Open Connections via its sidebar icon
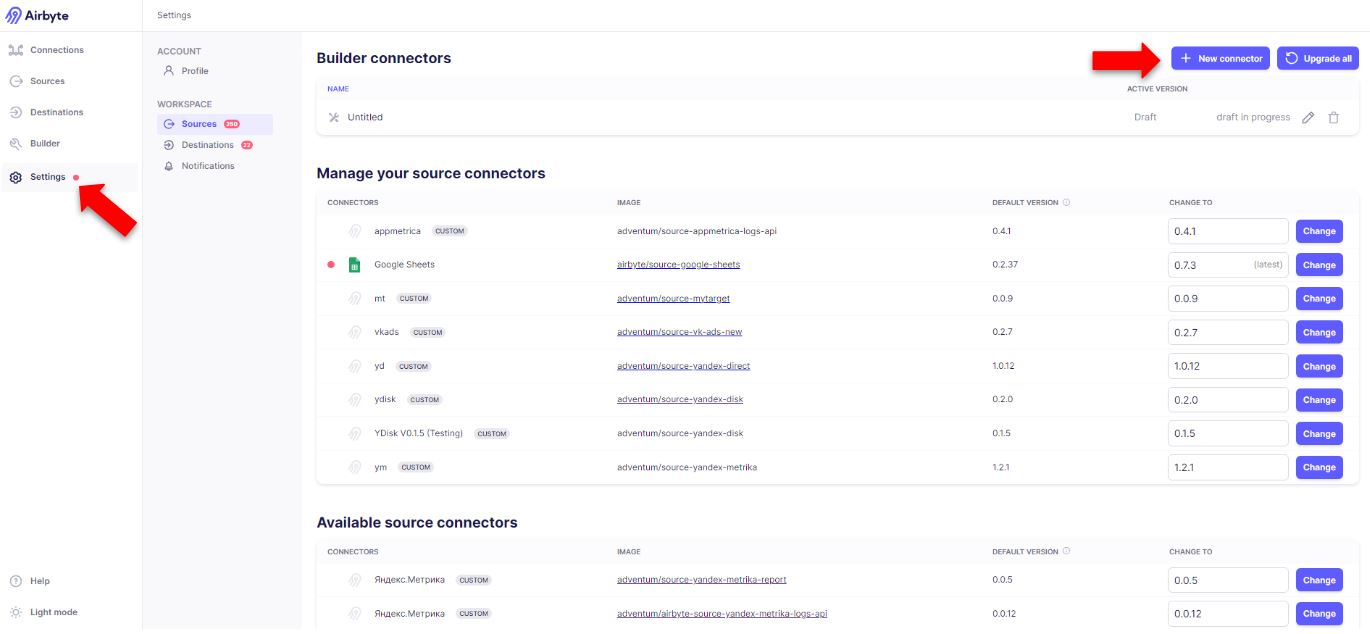Viewport: 1370px width, 634px height. click(x=16, y=50)
